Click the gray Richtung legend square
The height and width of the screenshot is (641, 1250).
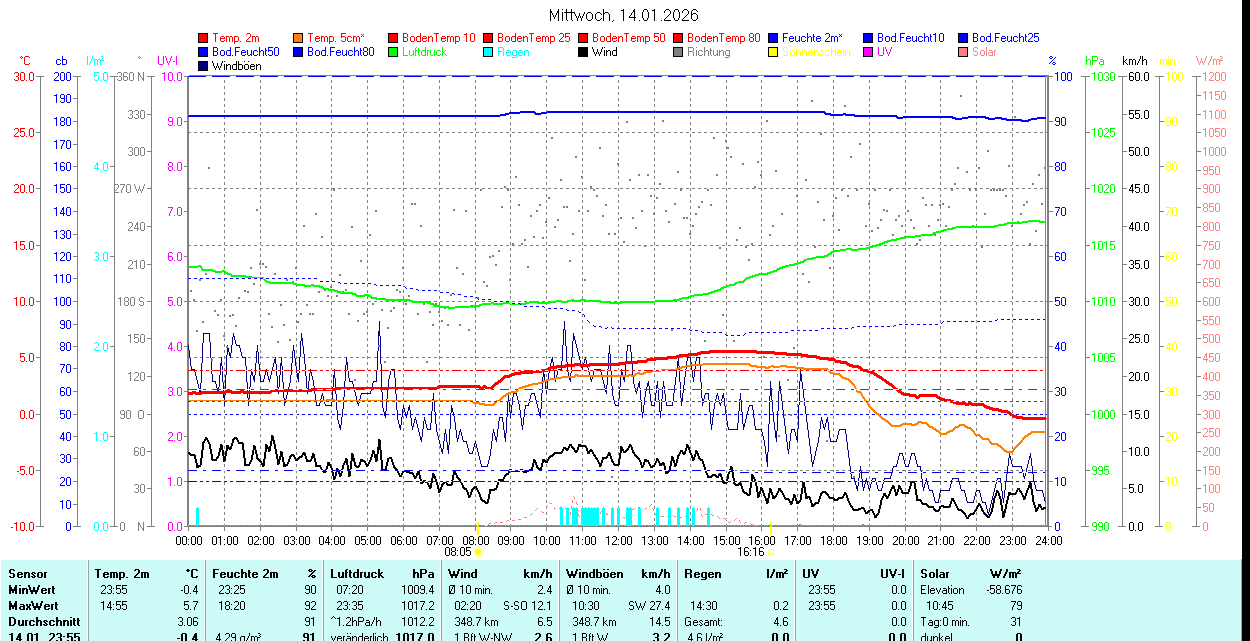click(x=678, y=52)
